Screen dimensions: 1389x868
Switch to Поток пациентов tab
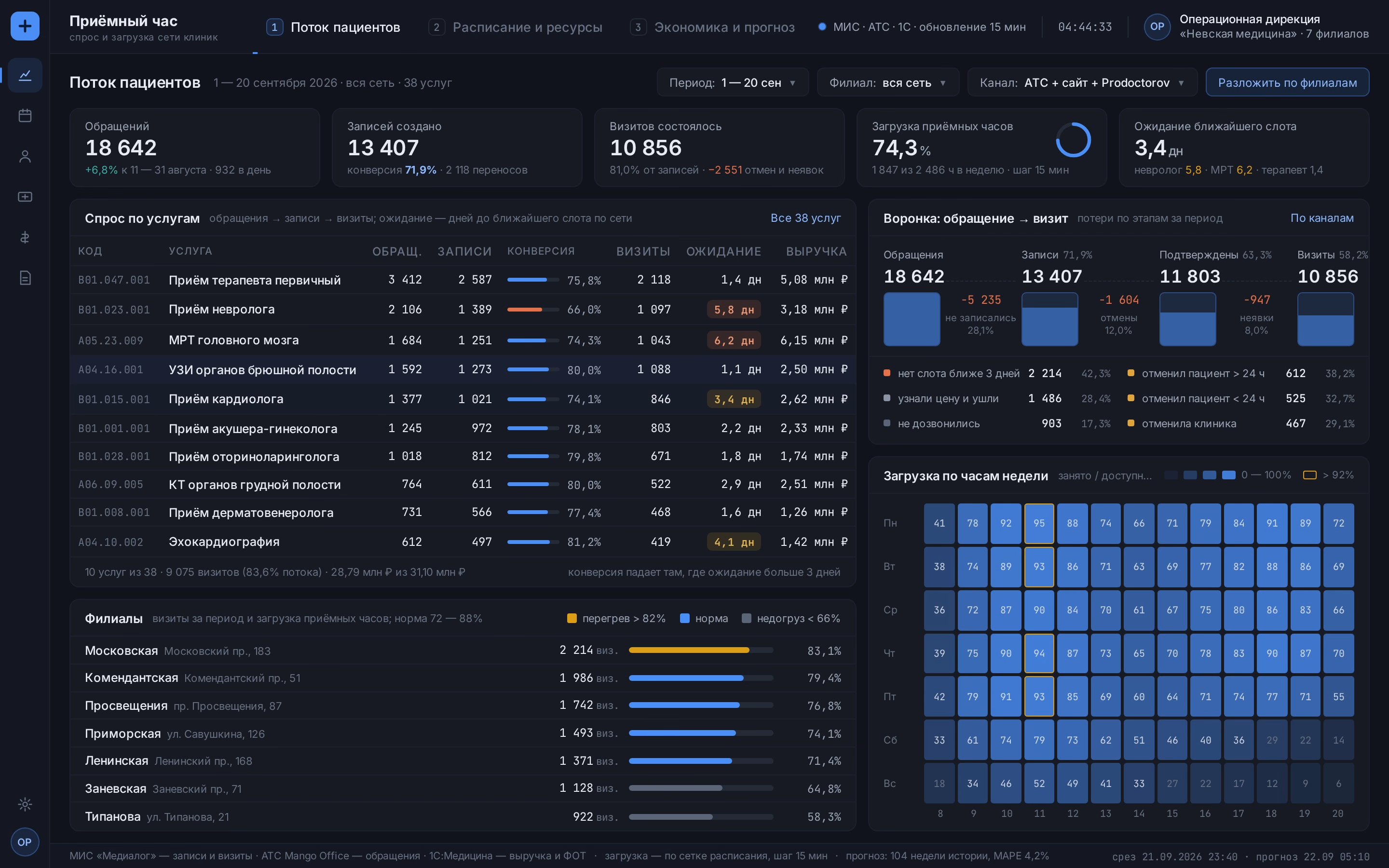coord(333,27)
